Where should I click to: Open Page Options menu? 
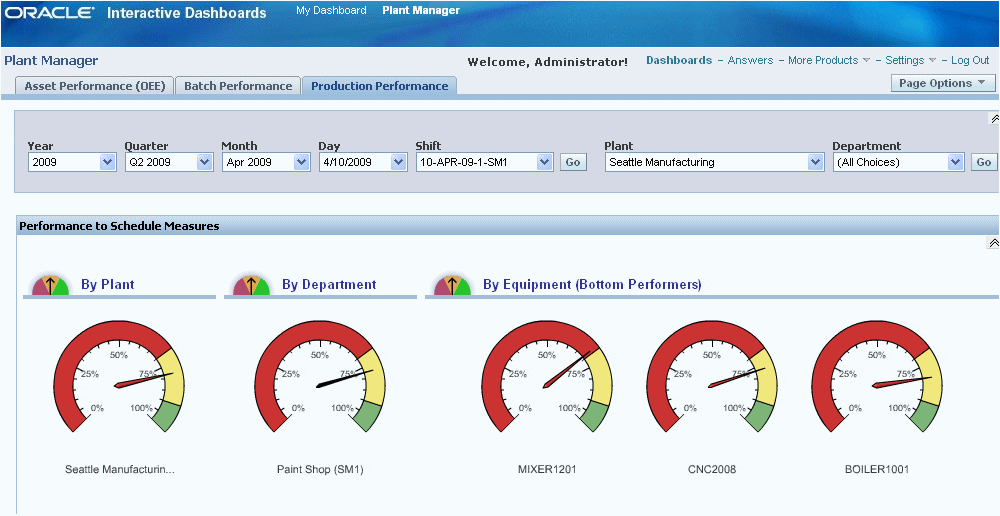pos(943,83)
